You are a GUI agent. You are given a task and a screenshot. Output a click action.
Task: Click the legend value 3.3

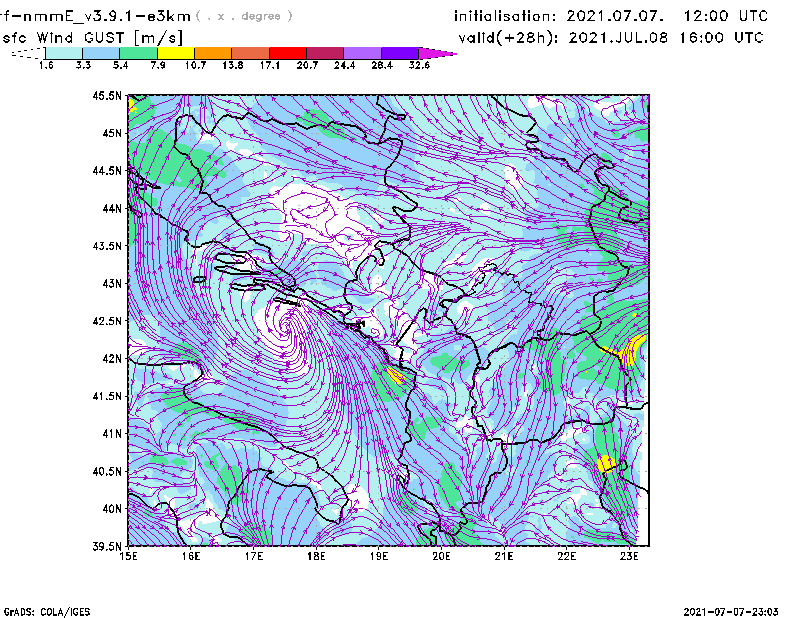click(83, 65)
